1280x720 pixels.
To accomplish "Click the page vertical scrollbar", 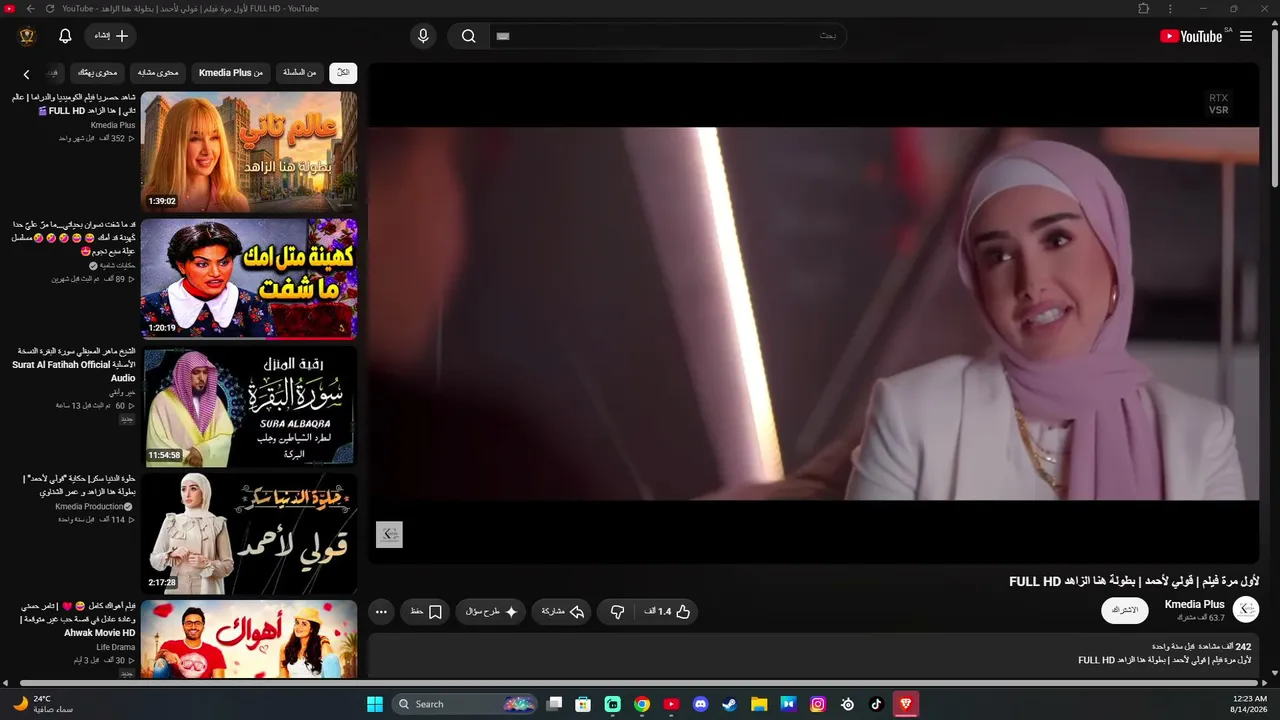I will tap(1274, 110).
